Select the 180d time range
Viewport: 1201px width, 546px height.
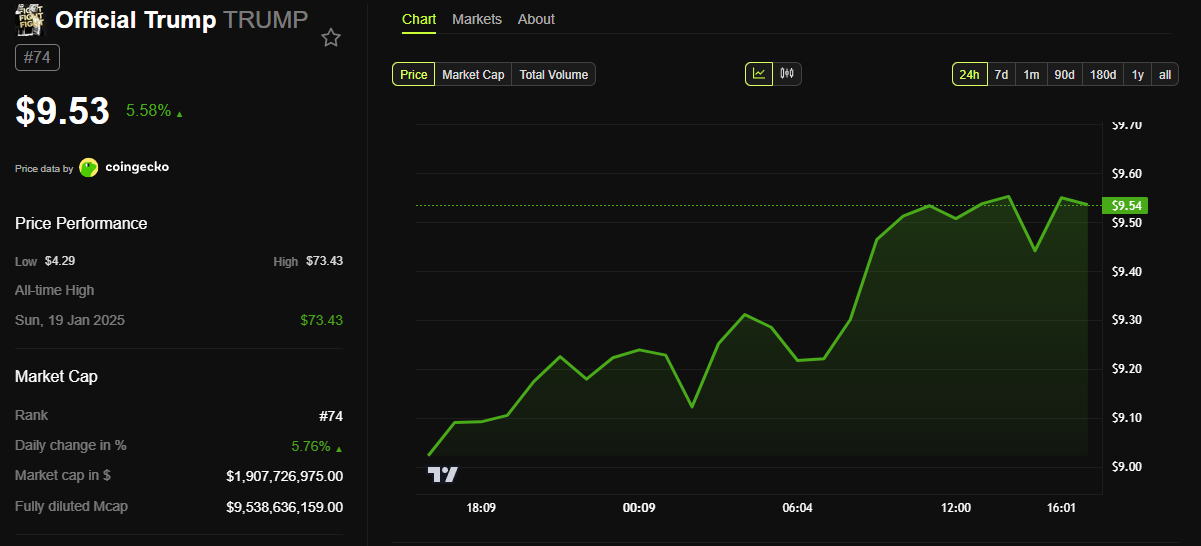pos(1103,74)
